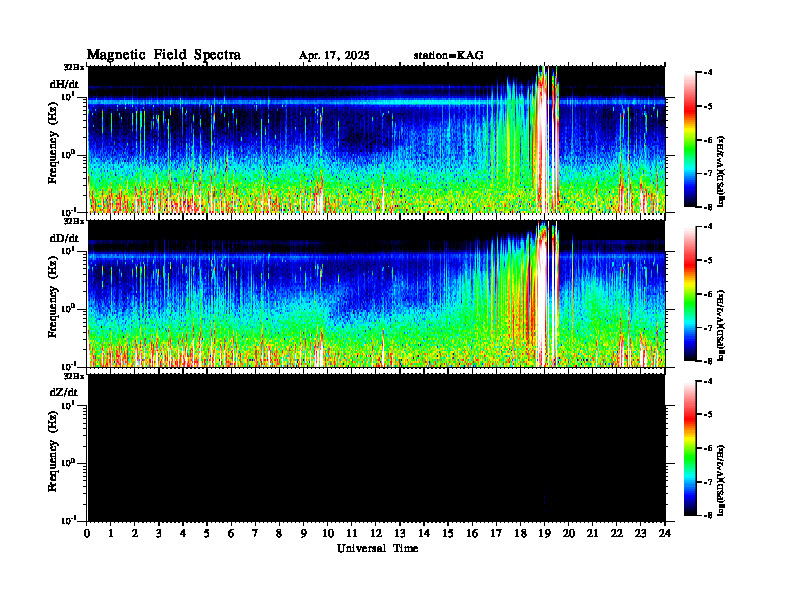Click hour tick label 12 on the time axis
The image size is (792, 612).
click(376, 533)
